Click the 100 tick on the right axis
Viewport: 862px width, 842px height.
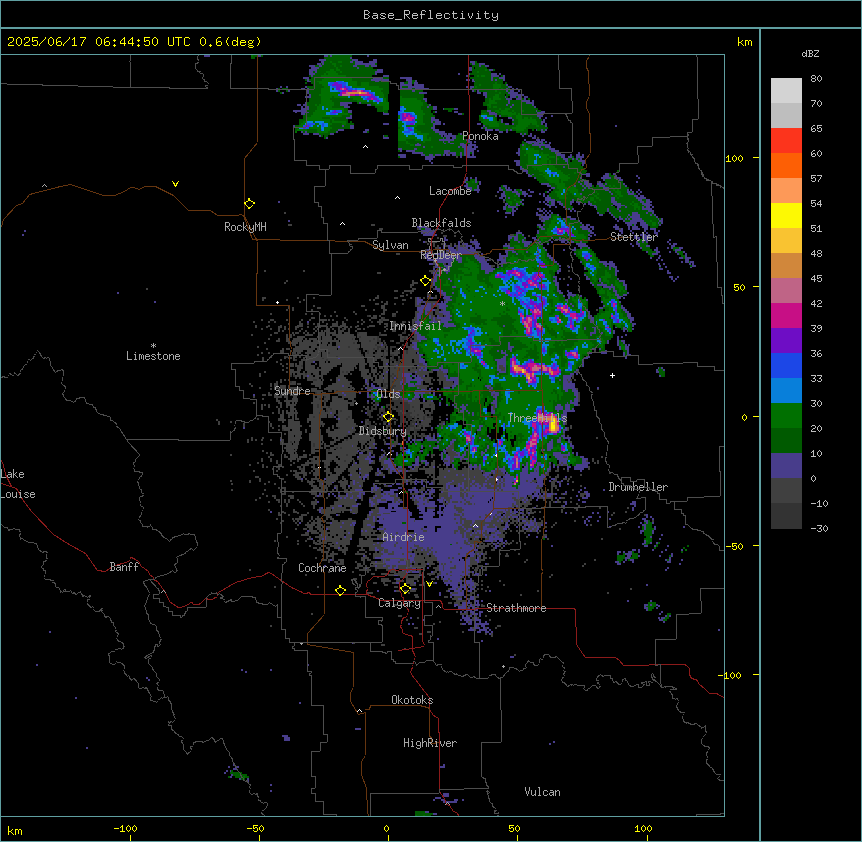(734, 158)
